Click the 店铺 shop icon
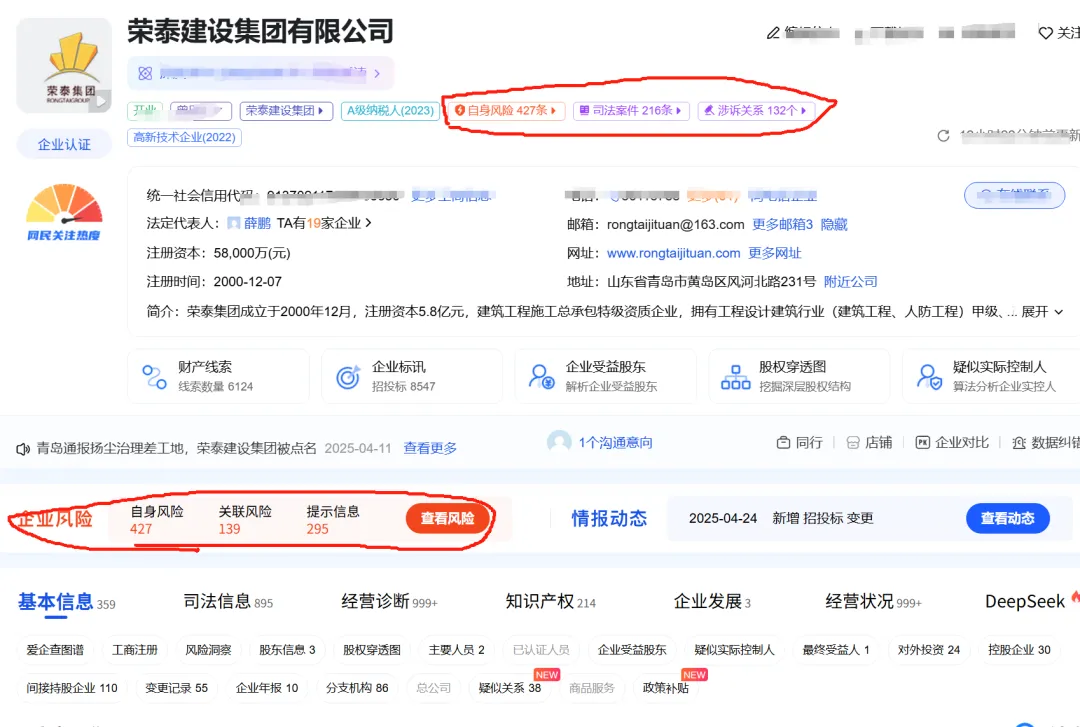Viewport: 1080px width, 727px height. pyautogui.click(x=853, y=442)
